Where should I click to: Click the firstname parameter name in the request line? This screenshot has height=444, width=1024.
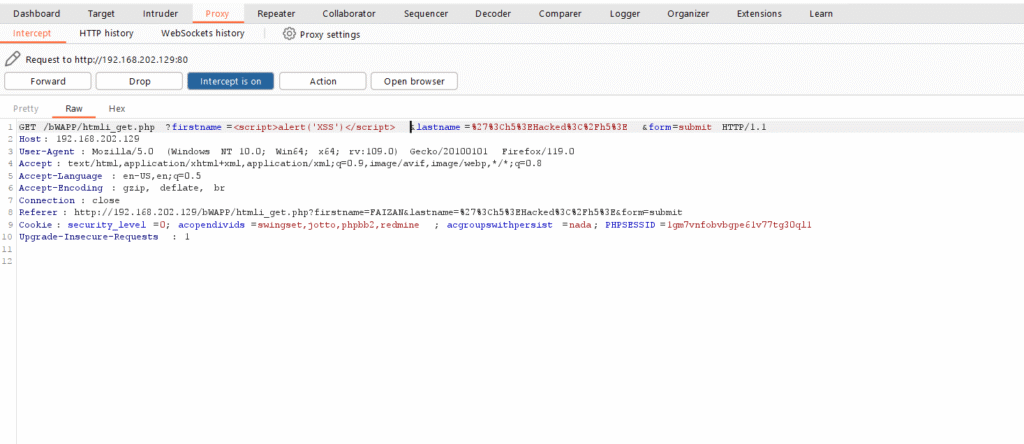[x=197, y=127]
